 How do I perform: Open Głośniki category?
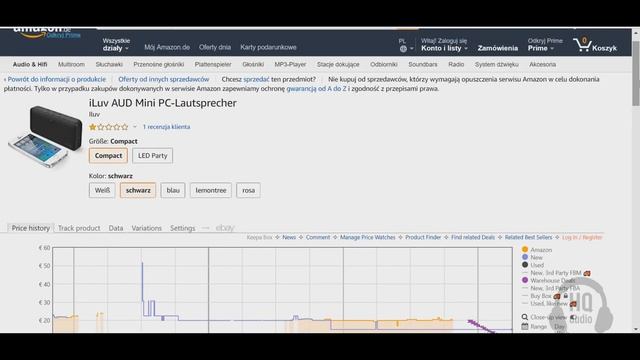point(253,64)
